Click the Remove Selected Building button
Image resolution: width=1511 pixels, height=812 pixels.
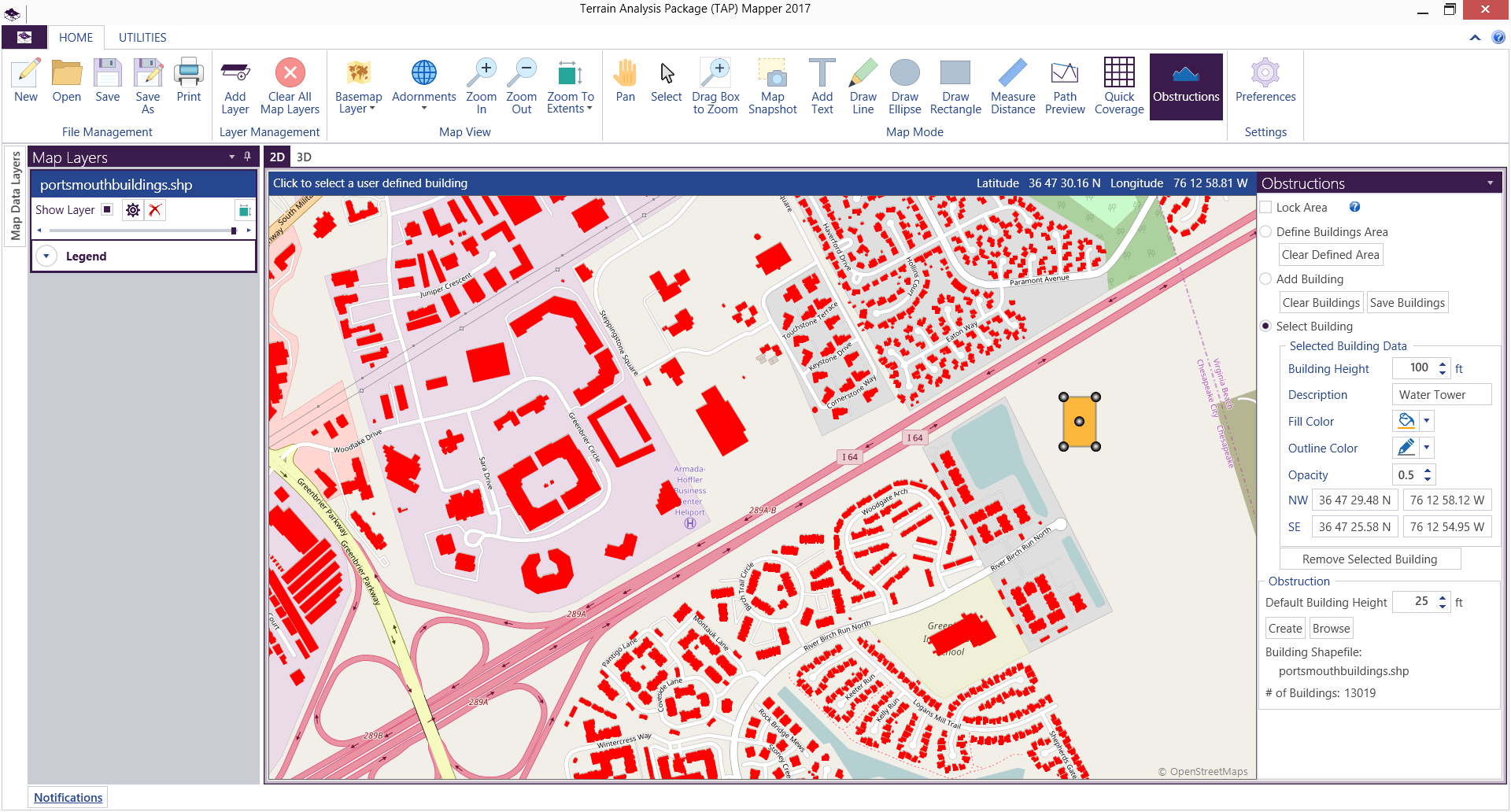pos(1369,559)
